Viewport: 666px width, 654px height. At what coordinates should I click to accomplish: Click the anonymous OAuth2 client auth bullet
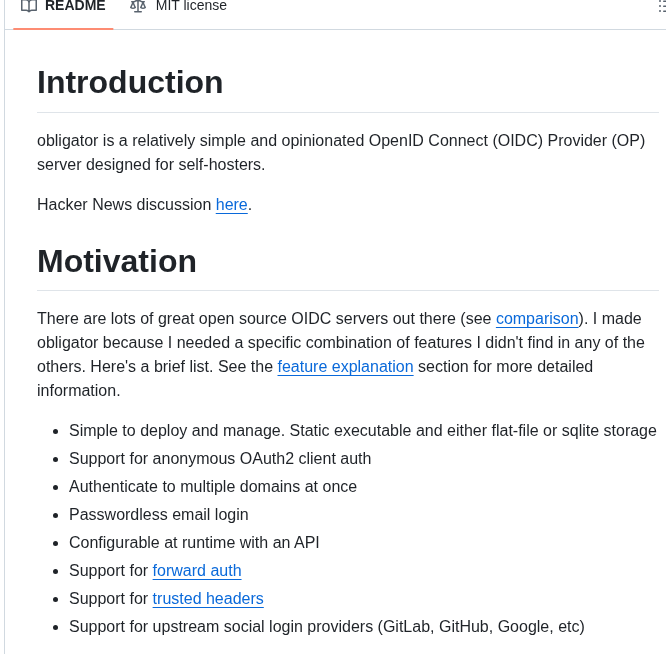coord(220,458)
